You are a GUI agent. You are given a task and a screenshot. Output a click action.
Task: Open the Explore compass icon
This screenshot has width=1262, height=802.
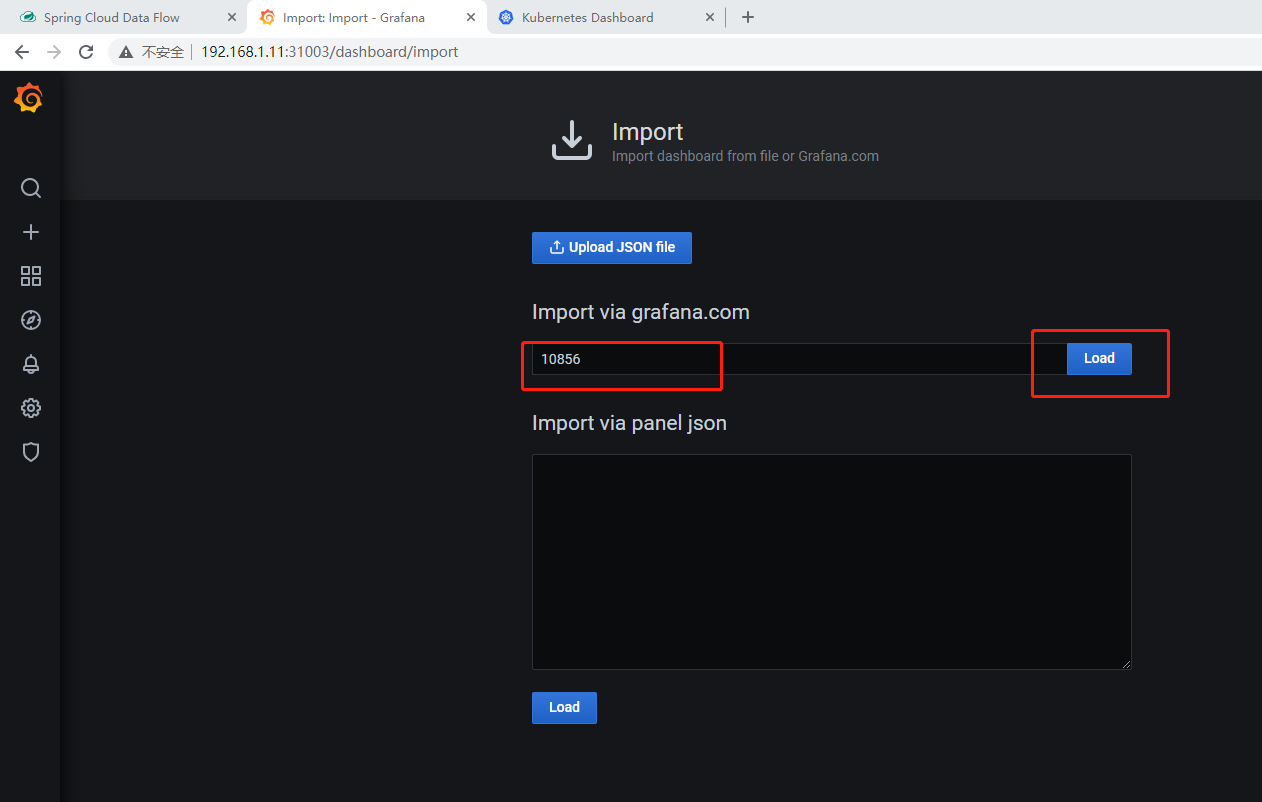pos(31,320)
